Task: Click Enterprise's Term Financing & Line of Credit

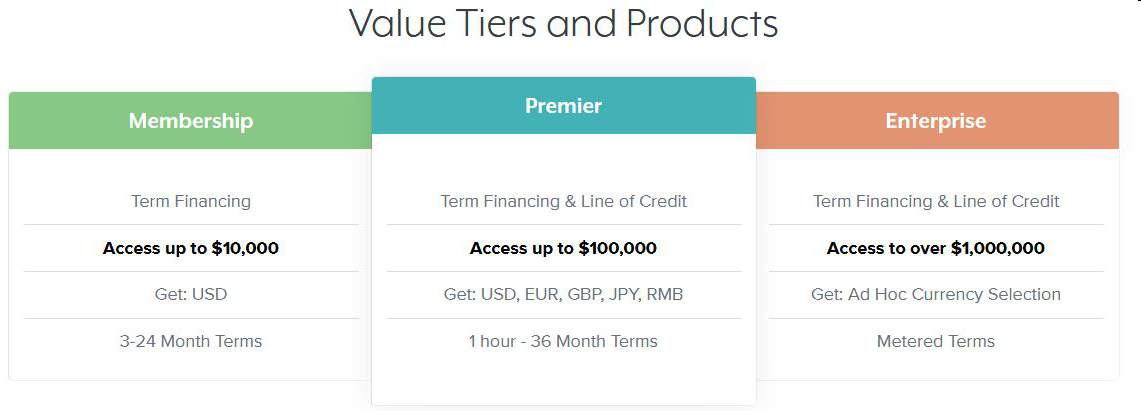Action: (936, 201)
